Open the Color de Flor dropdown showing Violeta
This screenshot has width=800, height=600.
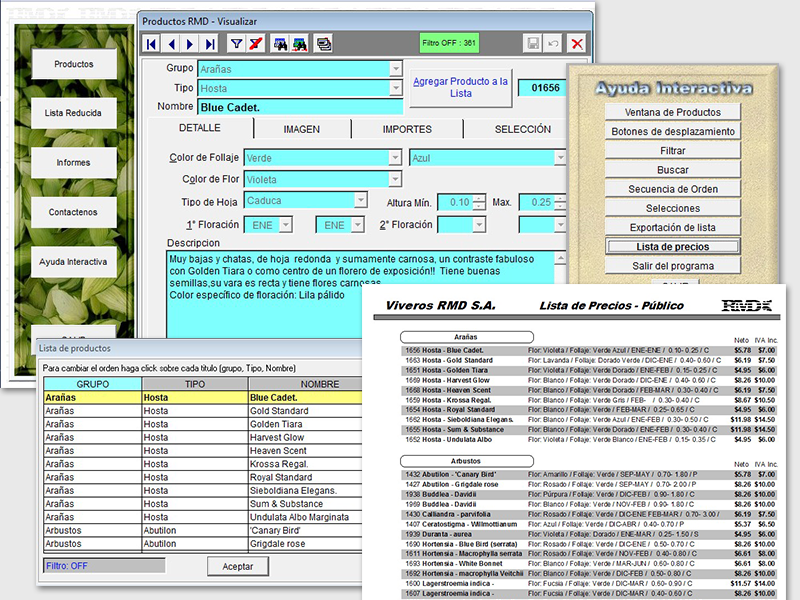(395, 179)
